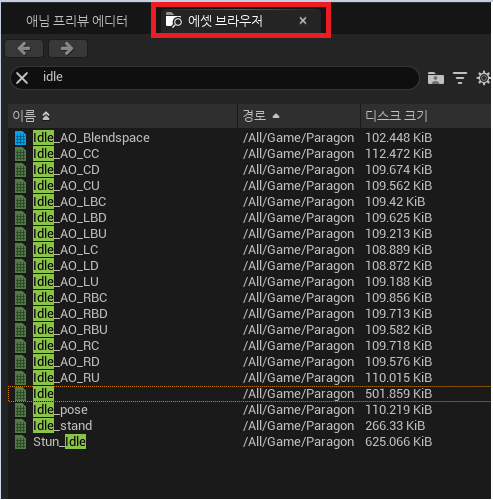Click the animation icon for Idle_AO_CU
The width and height of the screenshot is (493, 500).
click(20, 186)
